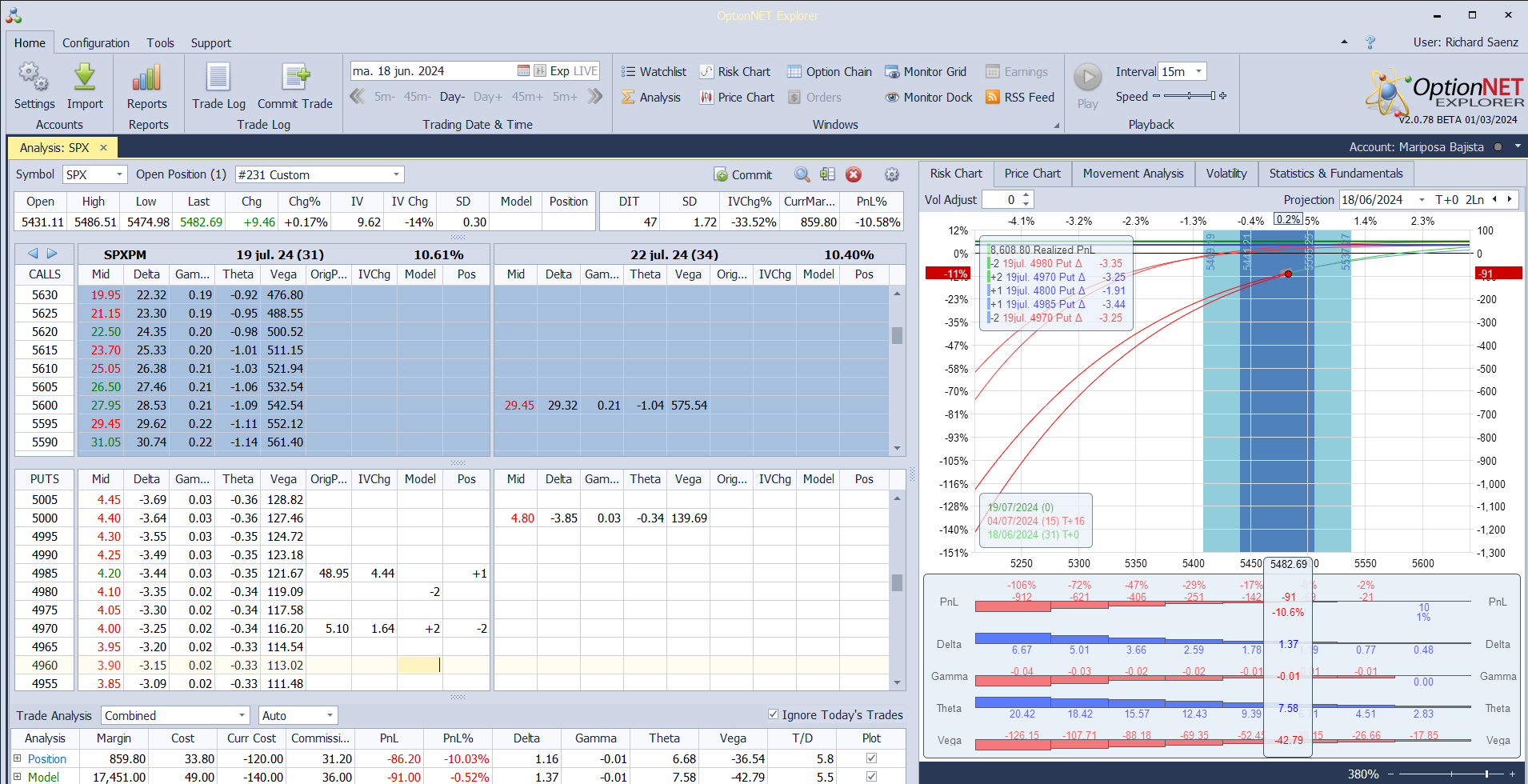
Task: Step back one day with Day-
Action: point(452,97)
